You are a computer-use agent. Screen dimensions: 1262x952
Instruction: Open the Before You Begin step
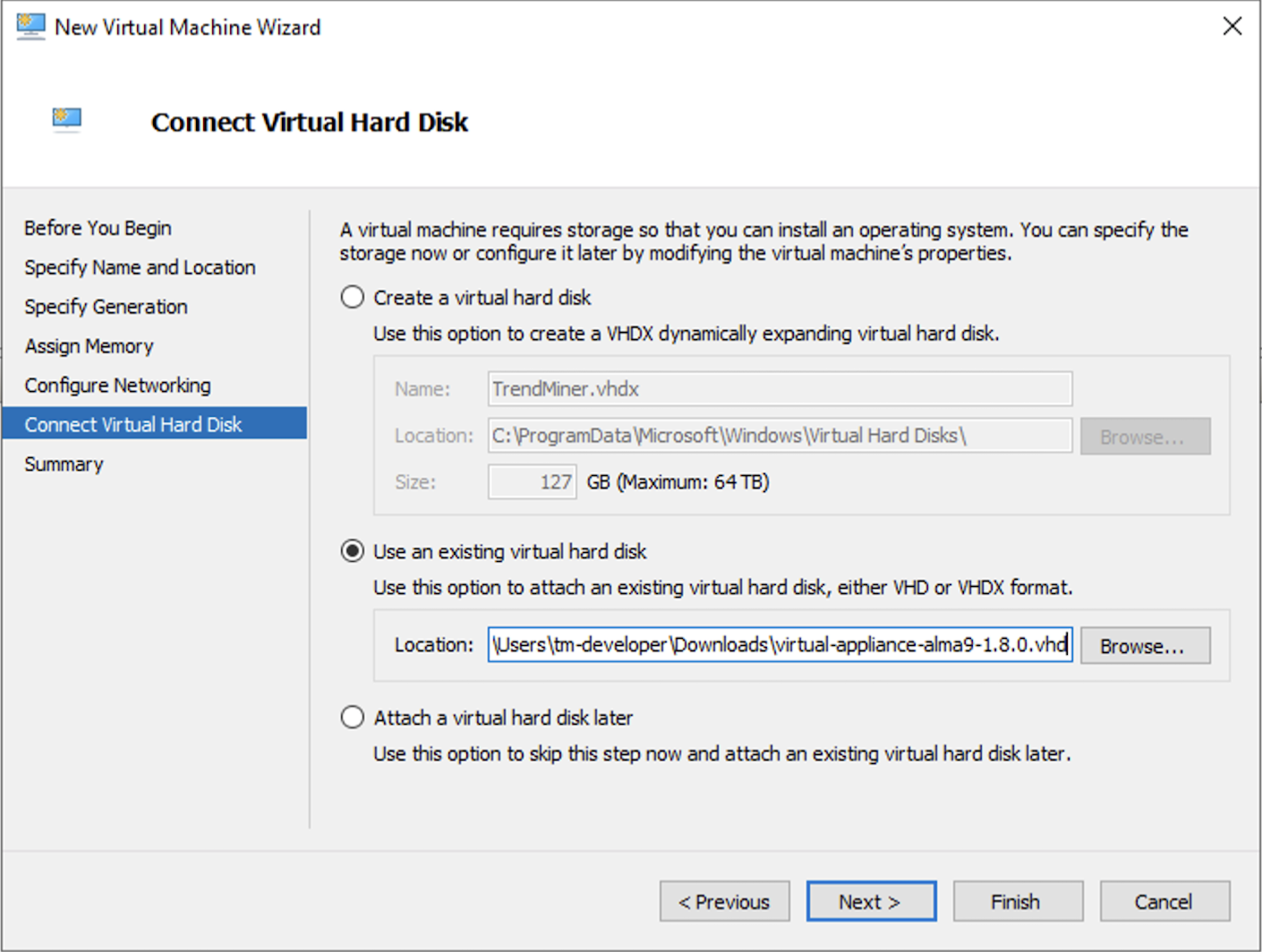pos(97,227)
